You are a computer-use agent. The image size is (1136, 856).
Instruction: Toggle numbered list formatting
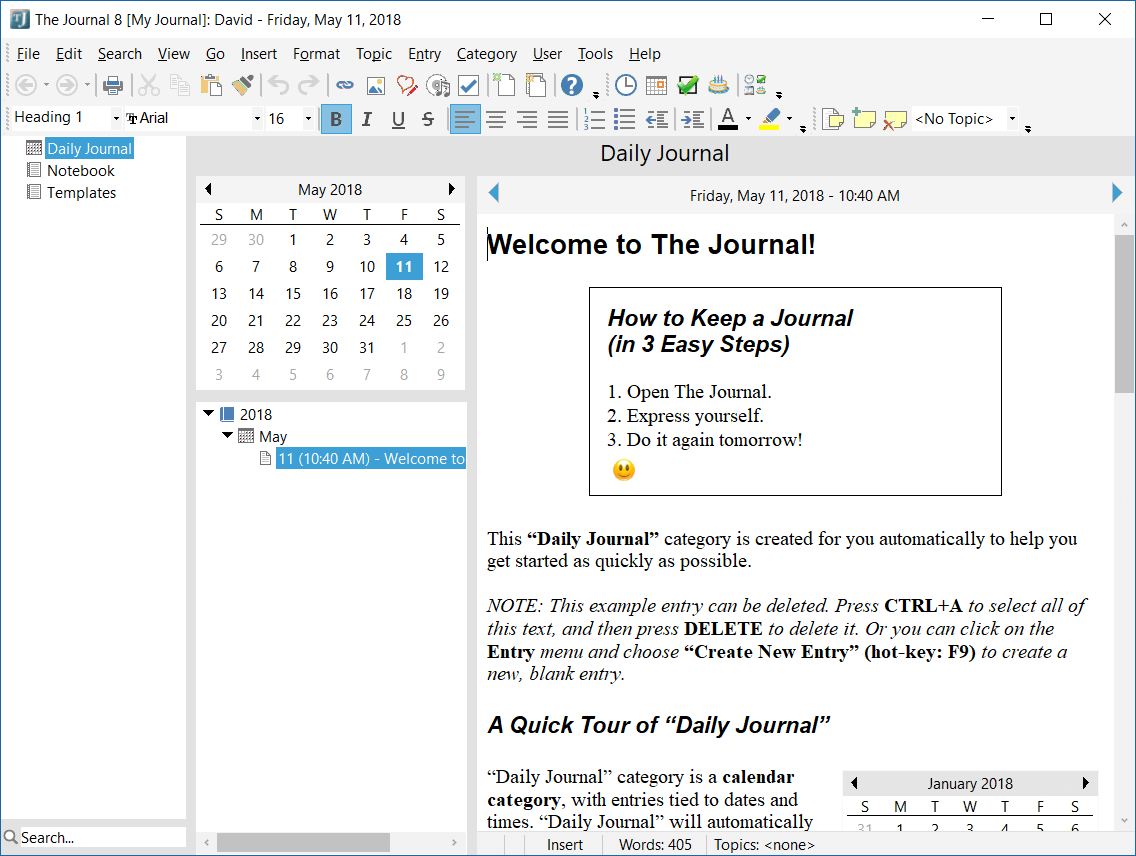click(x=594, y=119)
